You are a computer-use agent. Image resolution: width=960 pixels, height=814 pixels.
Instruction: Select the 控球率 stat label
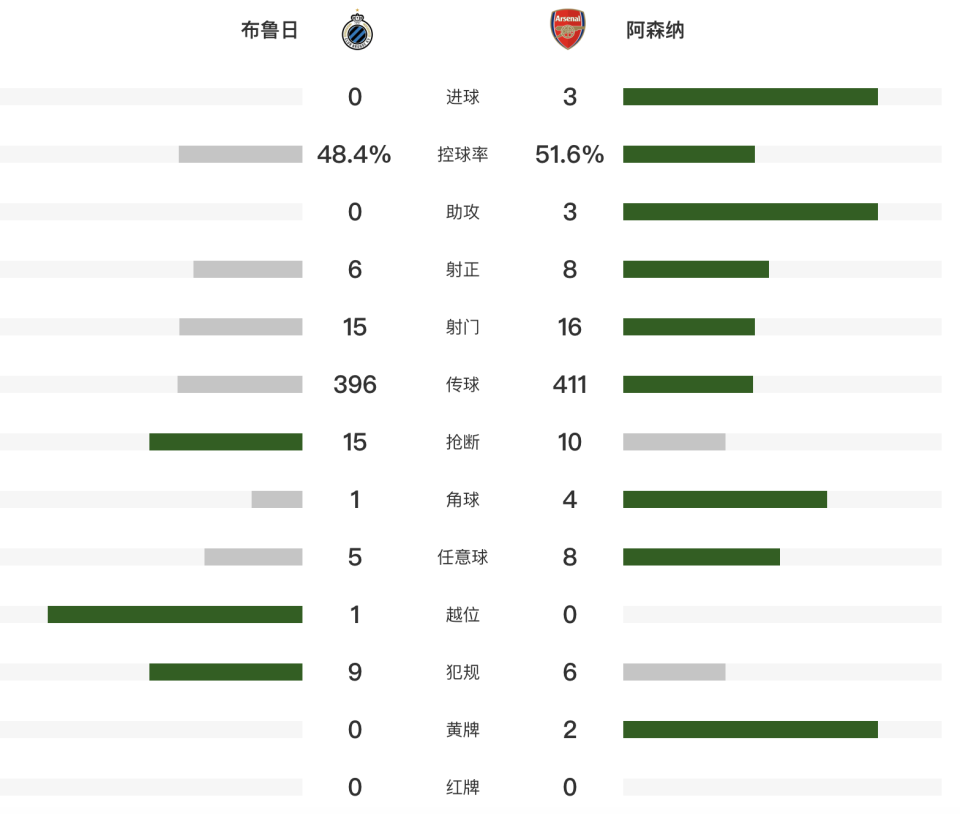(462, 155)
